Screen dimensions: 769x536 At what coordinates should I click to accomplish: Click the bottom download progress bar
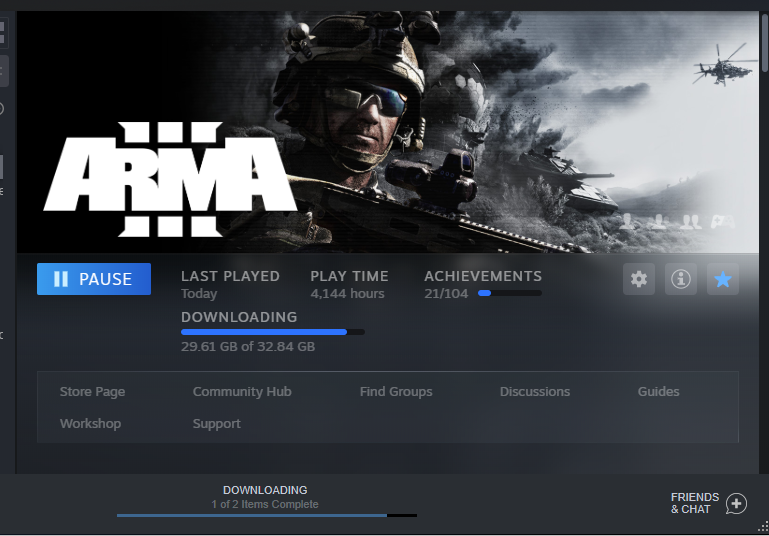pos(267,515)
